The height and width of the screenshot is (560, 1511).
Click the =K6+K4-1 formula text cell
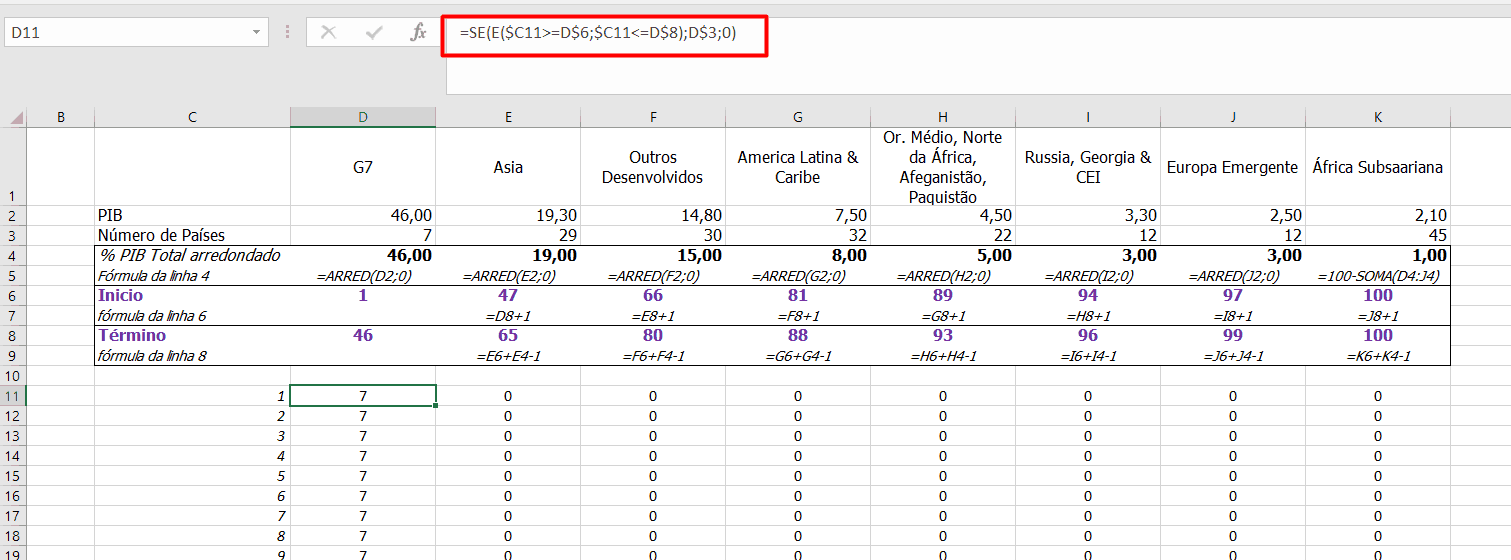[x=1378, y=356]
